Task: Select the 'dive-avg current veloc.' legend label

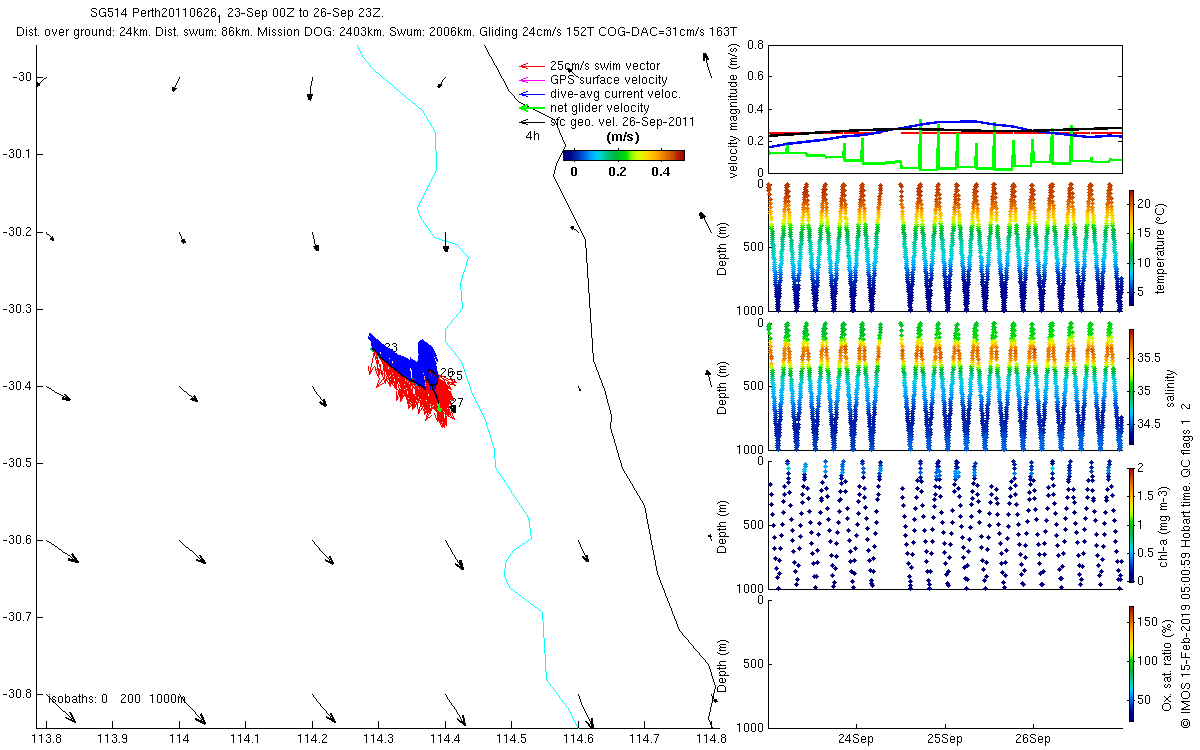Action: coord(615,93)
